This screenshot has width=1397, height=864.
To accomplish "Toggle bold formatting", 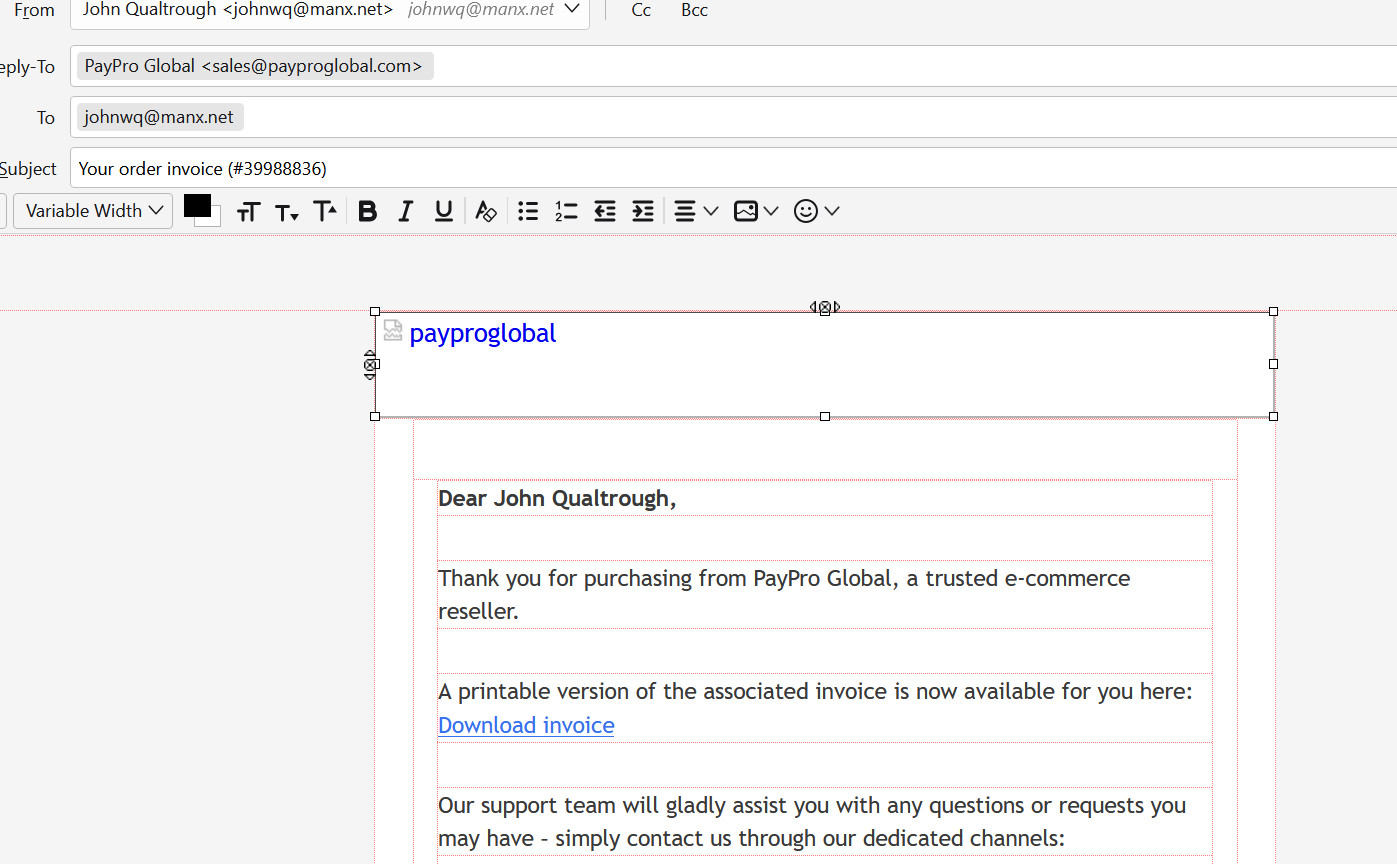I will coord(368,211).
